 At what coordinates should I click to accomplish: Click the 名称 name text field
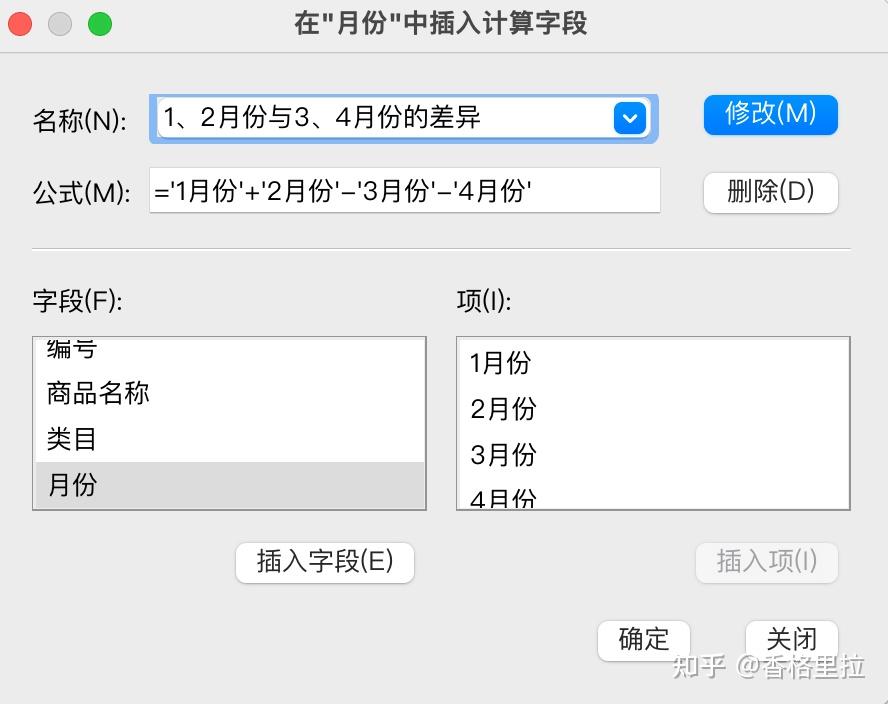click(x=385, y=119)
